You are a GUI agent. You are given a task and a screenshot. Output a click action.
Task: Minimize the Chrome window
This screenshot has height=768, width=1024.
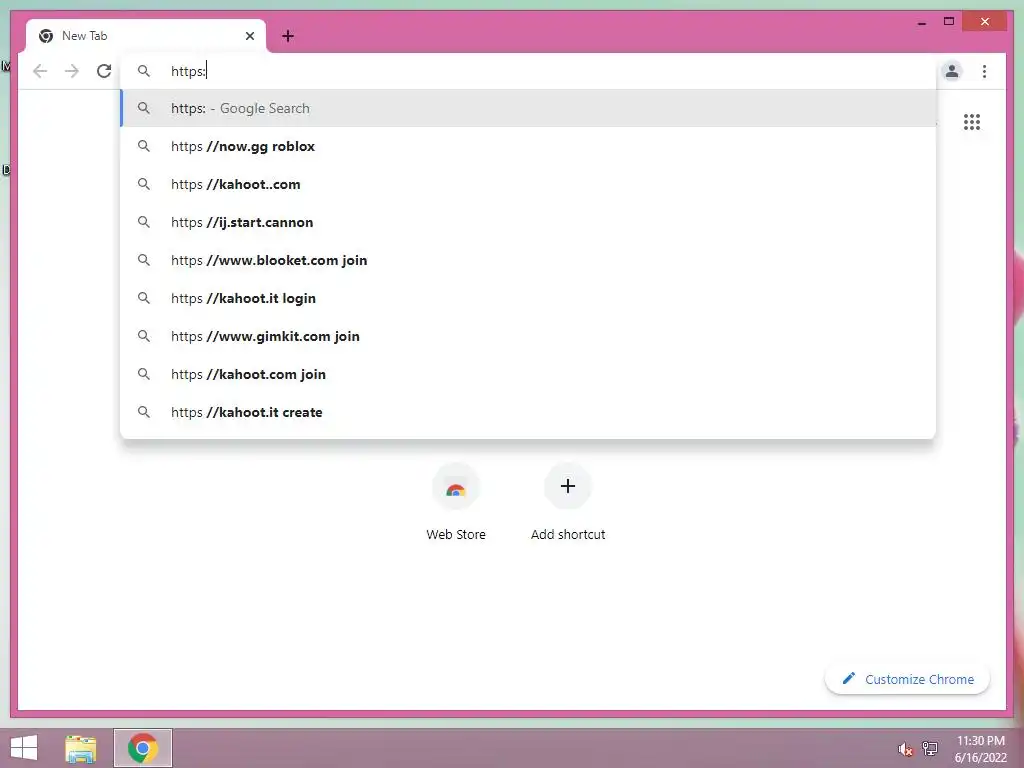point(921,22)
